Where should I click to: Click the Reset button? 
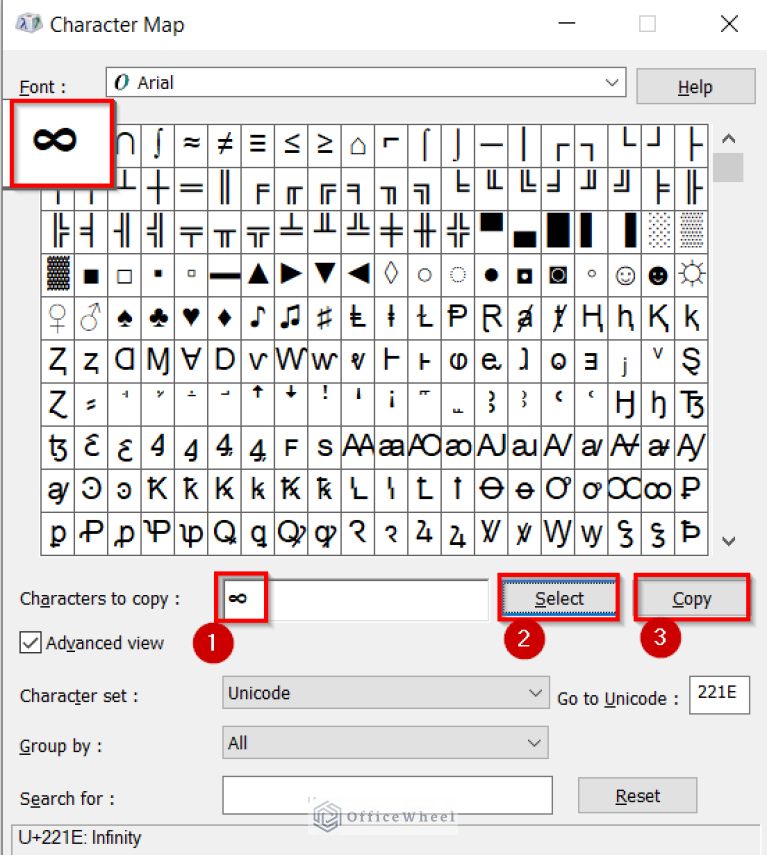pos(638,796)
